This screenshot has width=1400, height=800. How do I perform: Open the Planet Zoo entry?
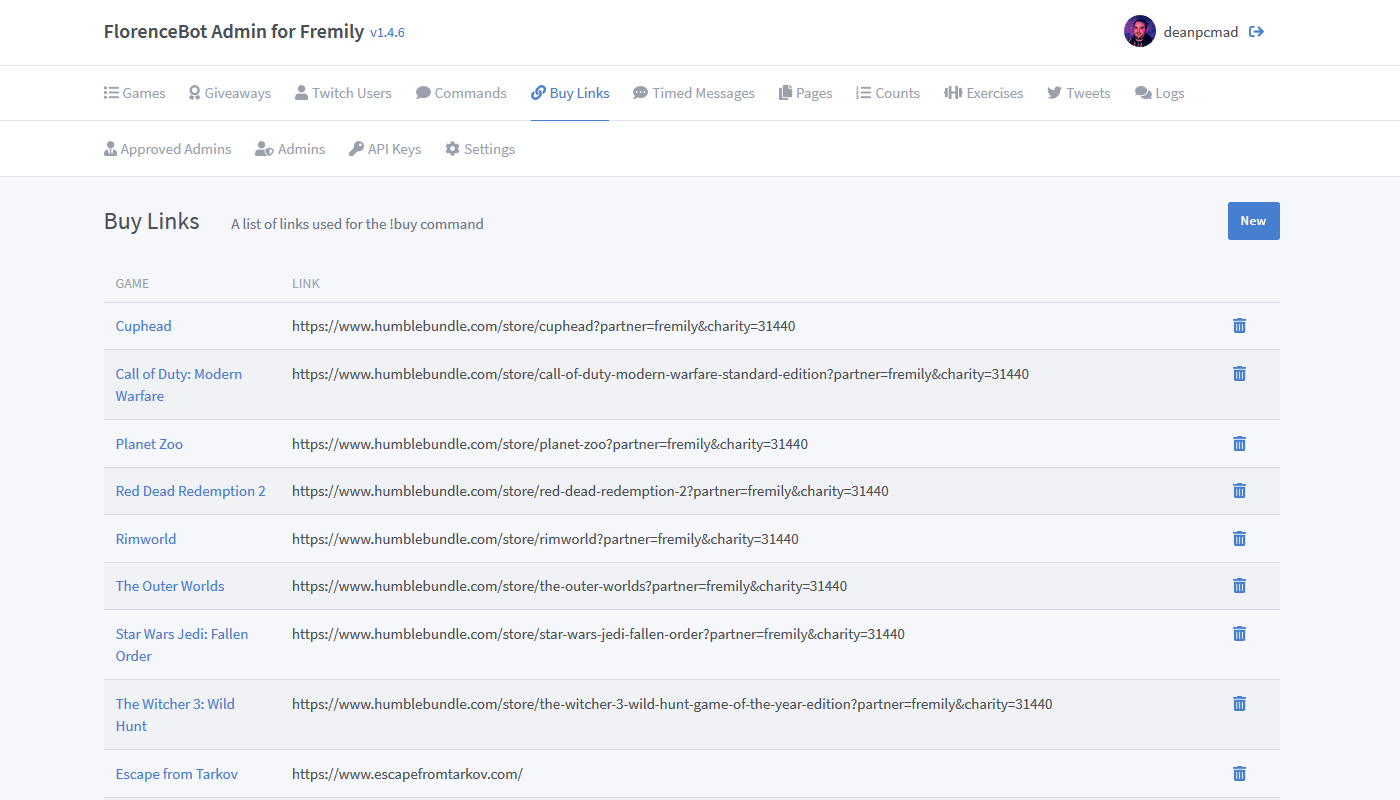point(150,444)
